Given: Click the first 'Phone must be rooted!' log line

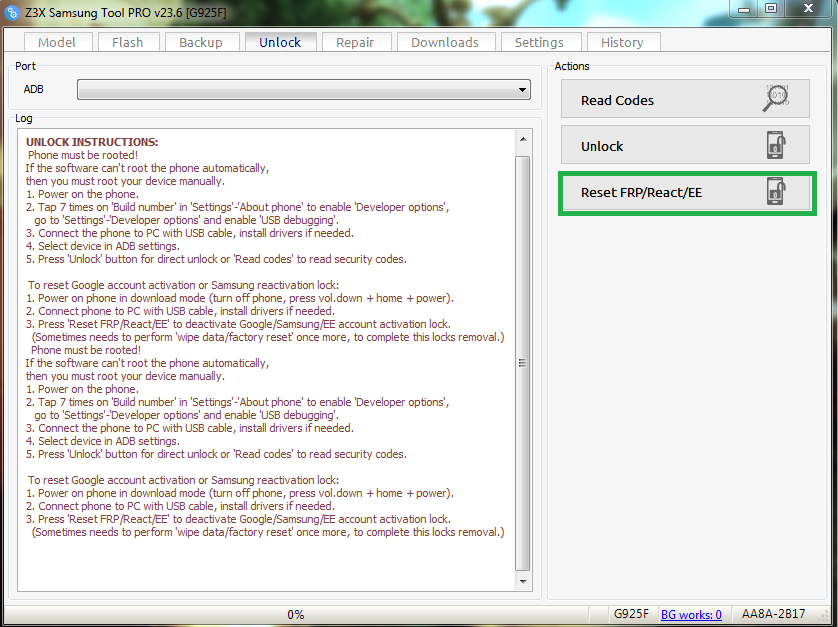Looking at the screenshot, I should (x=83, y=155).
